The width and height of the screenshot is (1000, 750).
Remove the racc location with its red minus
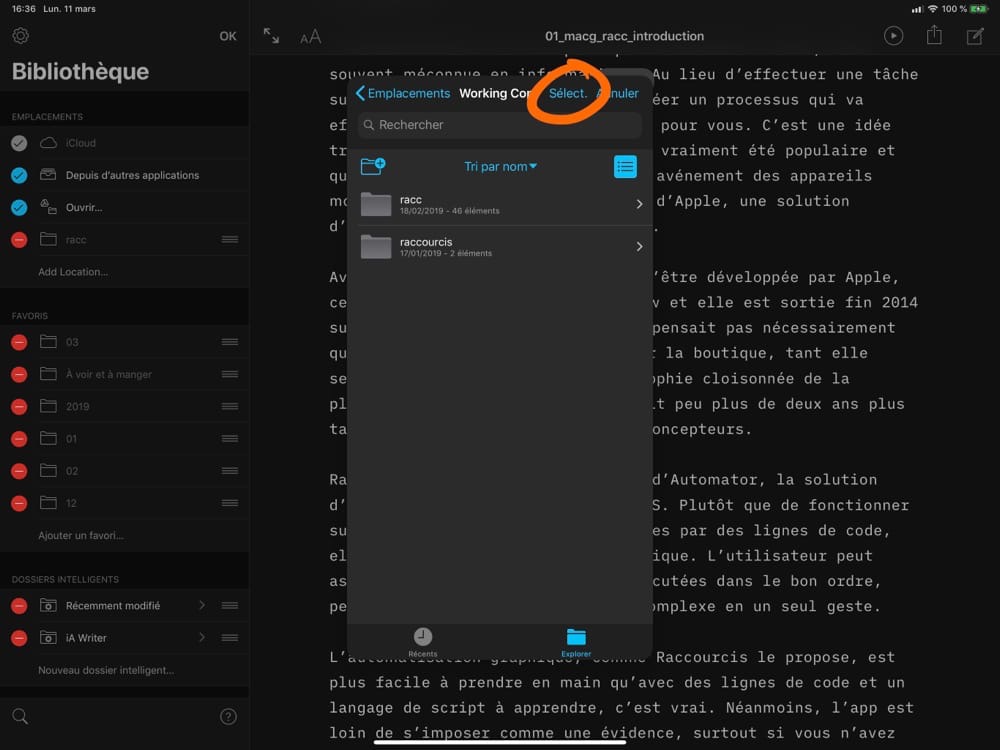[x=19, y=240]
